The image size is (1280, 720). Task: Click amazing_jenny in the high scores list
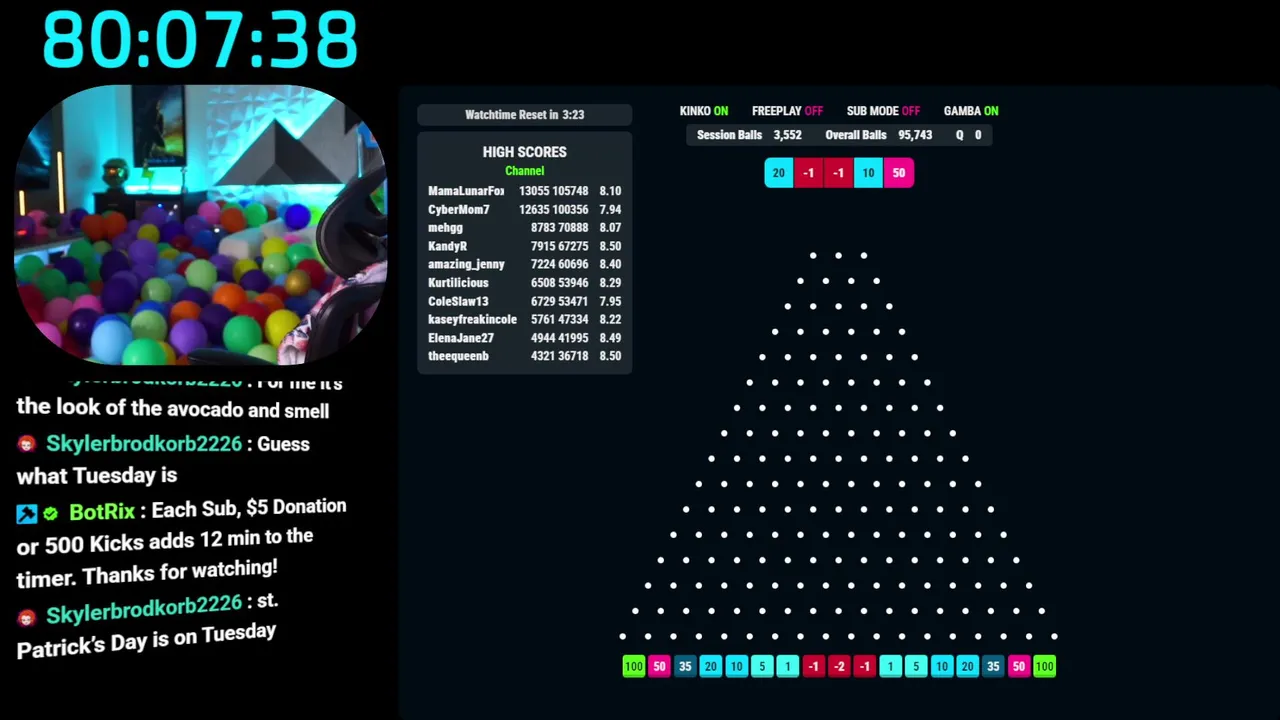pos(524,264)
